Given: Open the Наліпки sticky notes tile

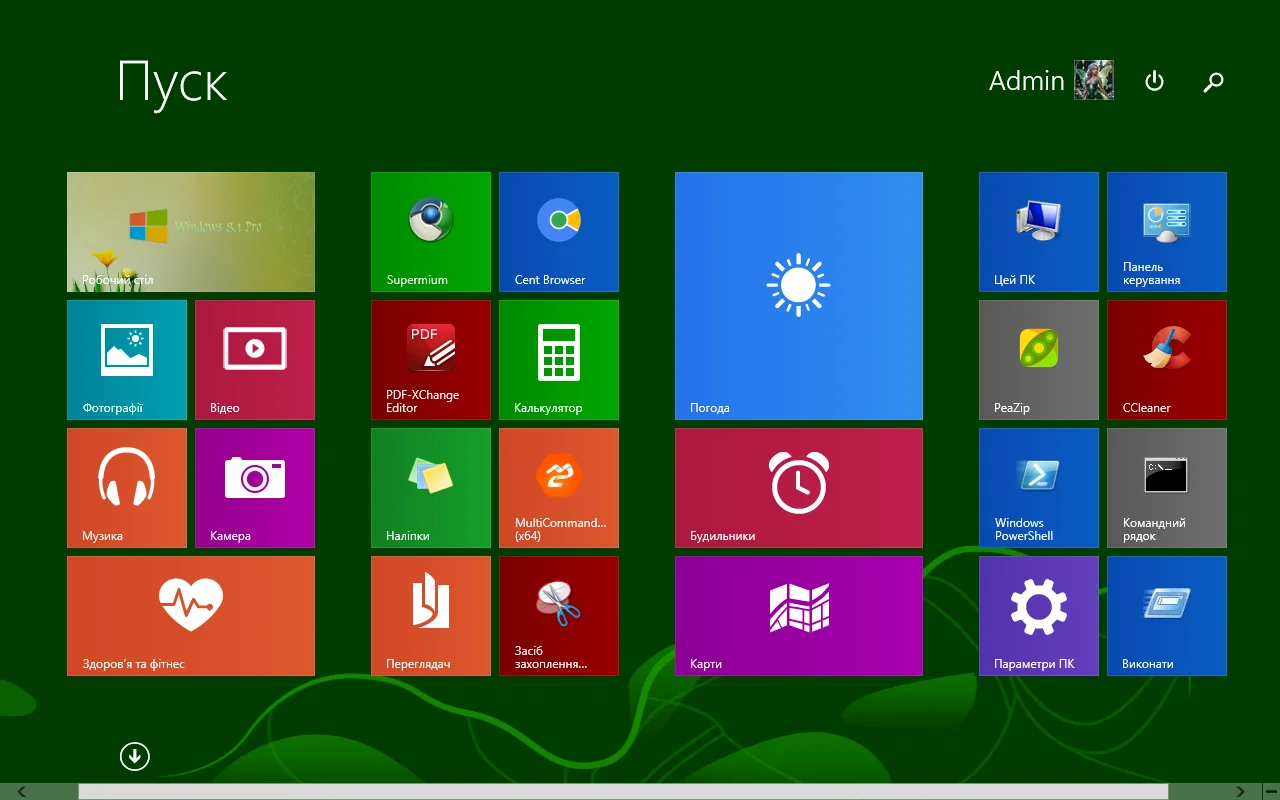Looking at the screenshot, I should coord(430,487).
